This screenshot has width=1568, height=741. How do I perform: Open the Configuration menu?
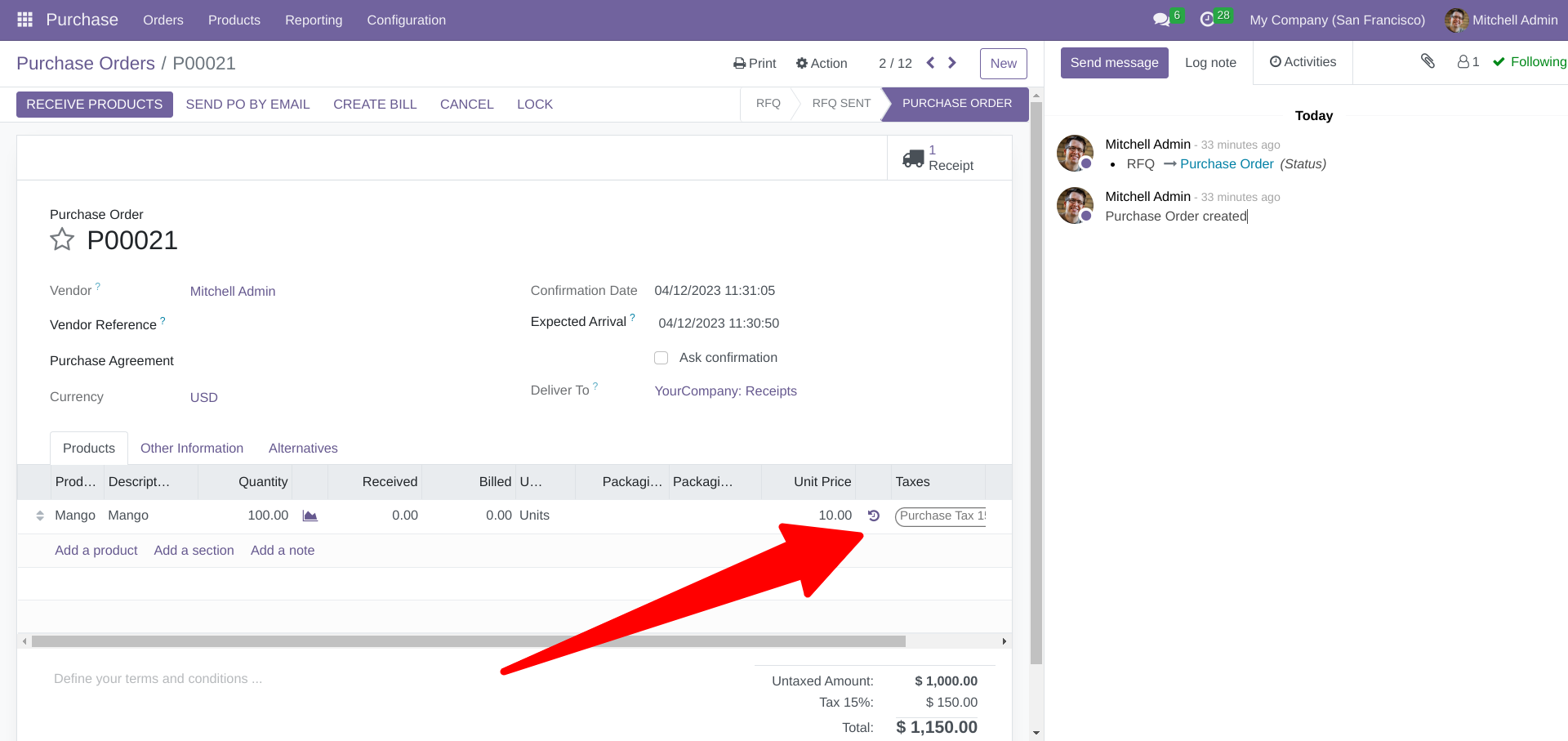click(x=406, y=20)
